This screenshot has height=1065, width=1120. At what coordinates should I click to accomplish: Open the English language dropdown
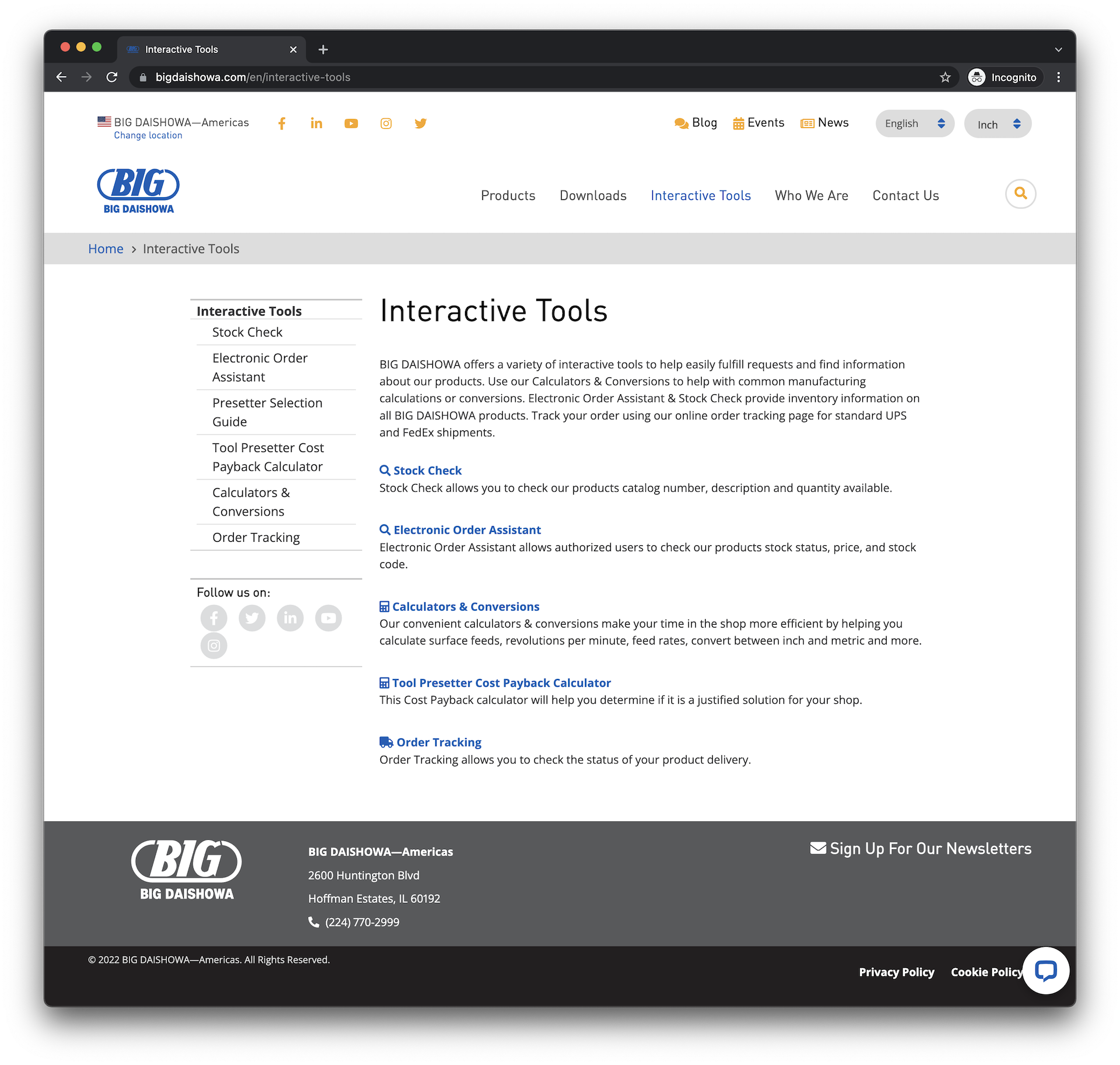click(x=914, y=123)
